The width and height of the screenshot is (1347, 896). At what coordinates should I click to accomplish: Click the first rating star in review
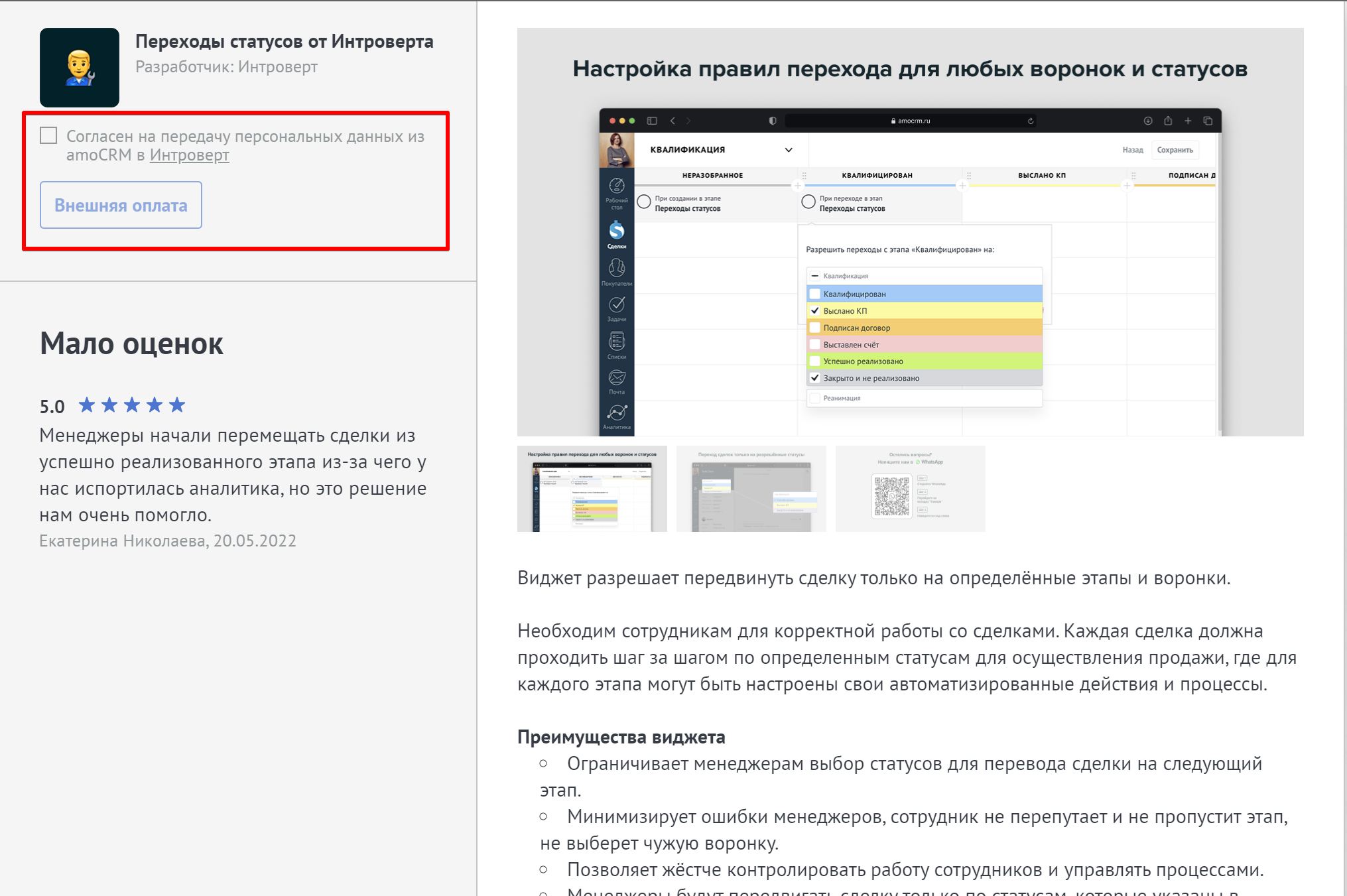point(87,405)
